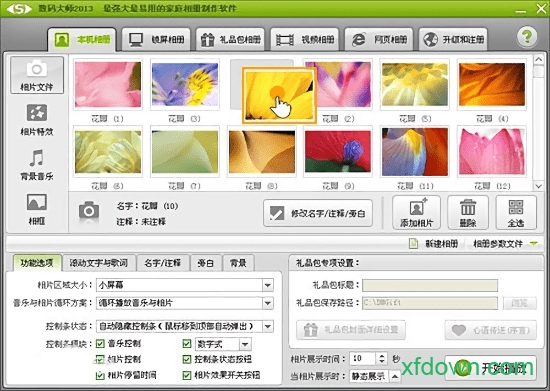Viewport: 550px width, 391px height.
Task: Expand 数字式 style dropdown
Action: [x=245, y=344]
